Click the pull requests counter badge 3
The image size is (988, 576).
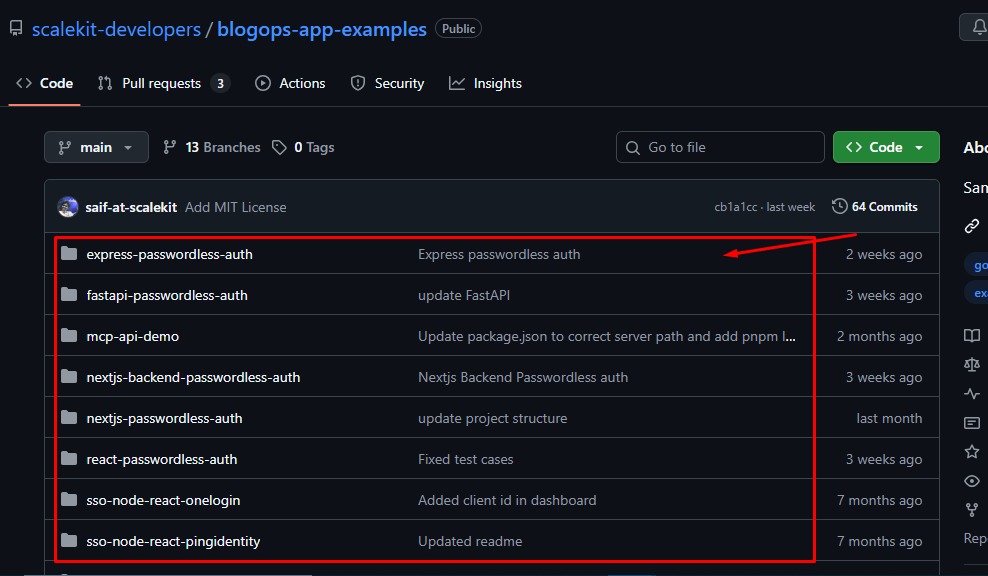point(220,83)
